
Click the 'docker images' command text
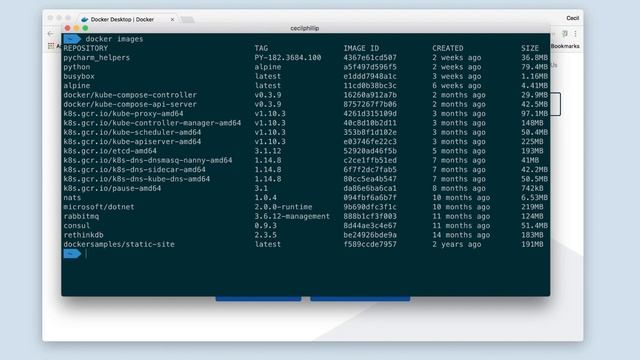coord(114,39)
